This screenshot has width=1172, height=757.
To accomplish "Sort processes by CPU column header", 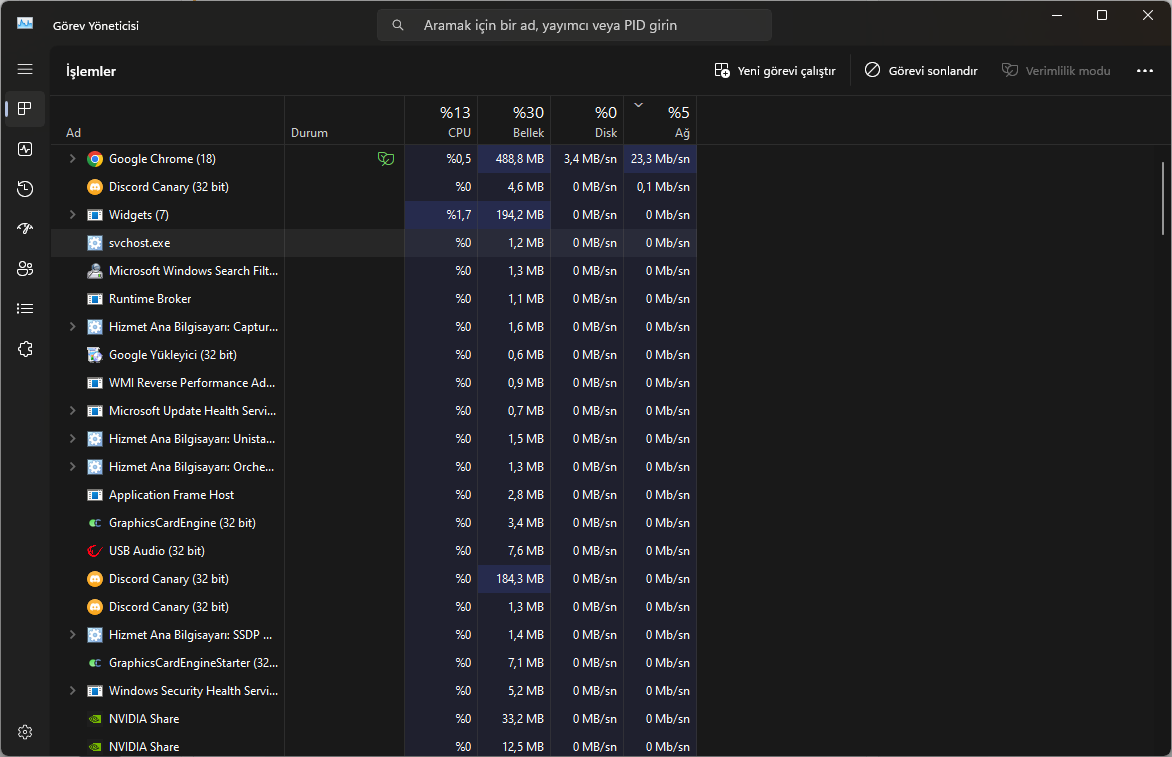I will (x=441, y=120).
